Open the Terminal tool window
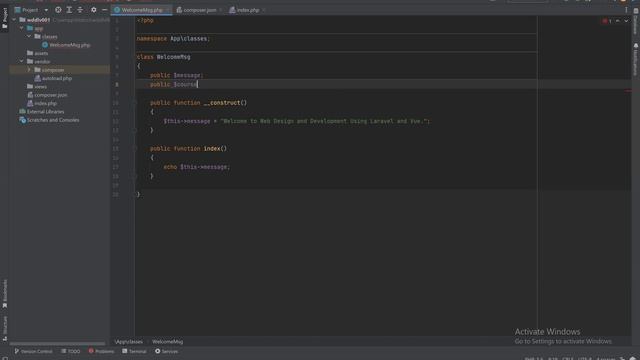 [134, 351]
